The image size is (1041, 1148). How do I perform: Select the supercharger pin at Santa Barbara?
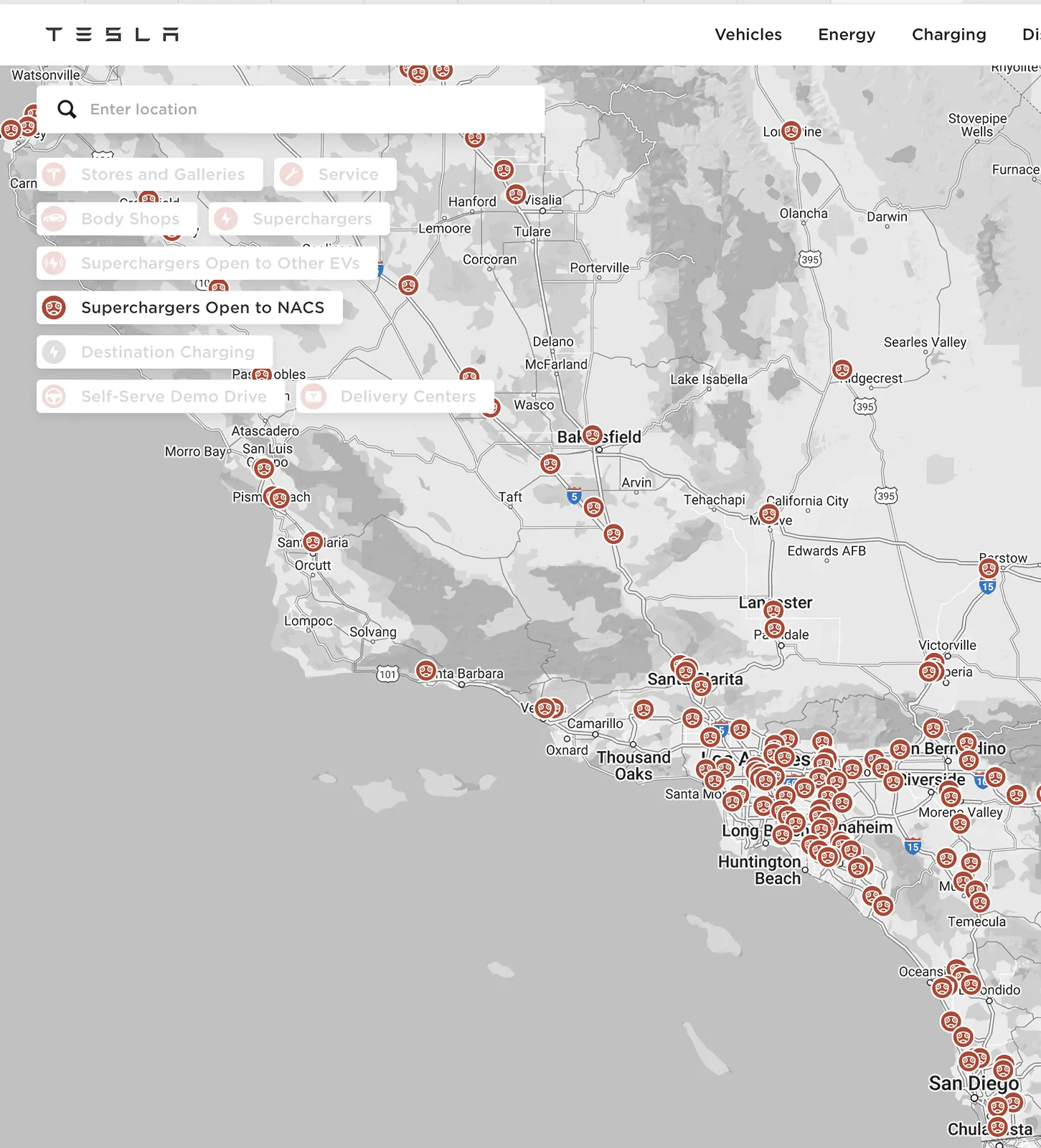click(x=426, y=671)
